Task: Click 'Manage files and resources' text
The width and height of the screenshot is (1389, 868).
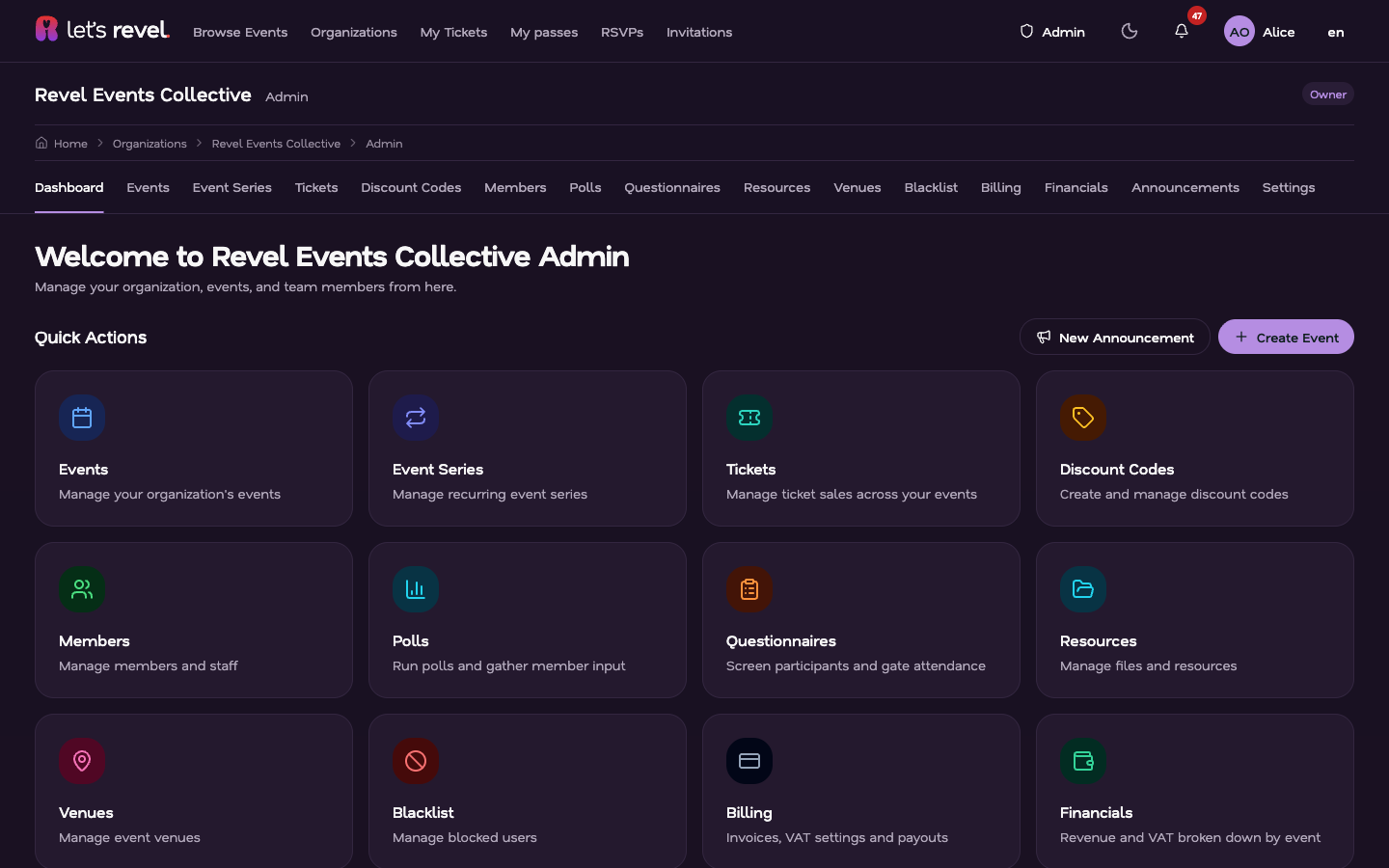Action: point(1148,665)
